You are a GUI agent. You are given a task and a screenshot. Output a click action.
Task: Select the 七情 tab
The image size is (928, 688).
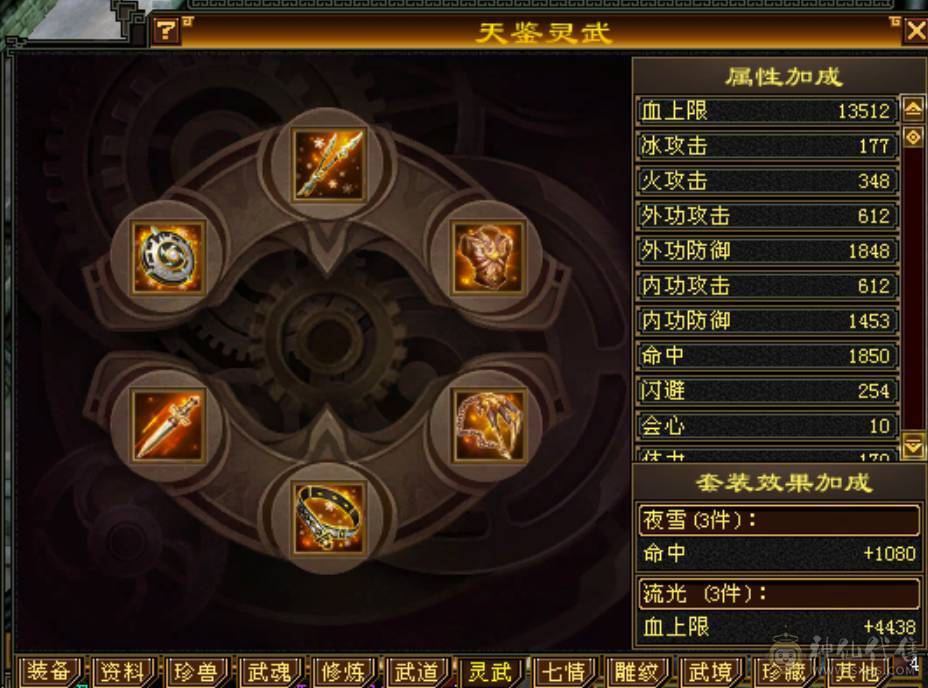(x=563, y=672)
